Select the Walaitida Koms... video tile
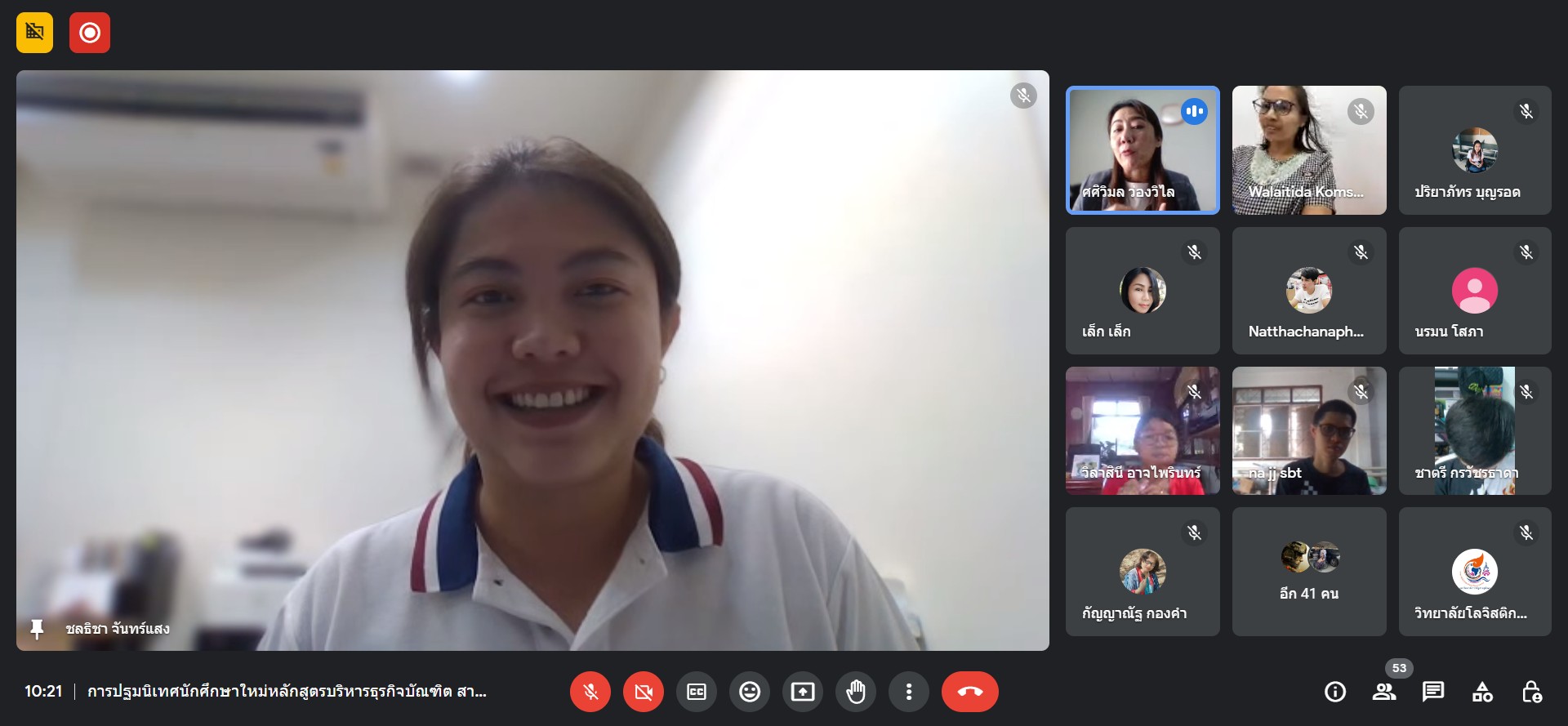Screen dimensions: 1568x726 (x=1309, y=150)
